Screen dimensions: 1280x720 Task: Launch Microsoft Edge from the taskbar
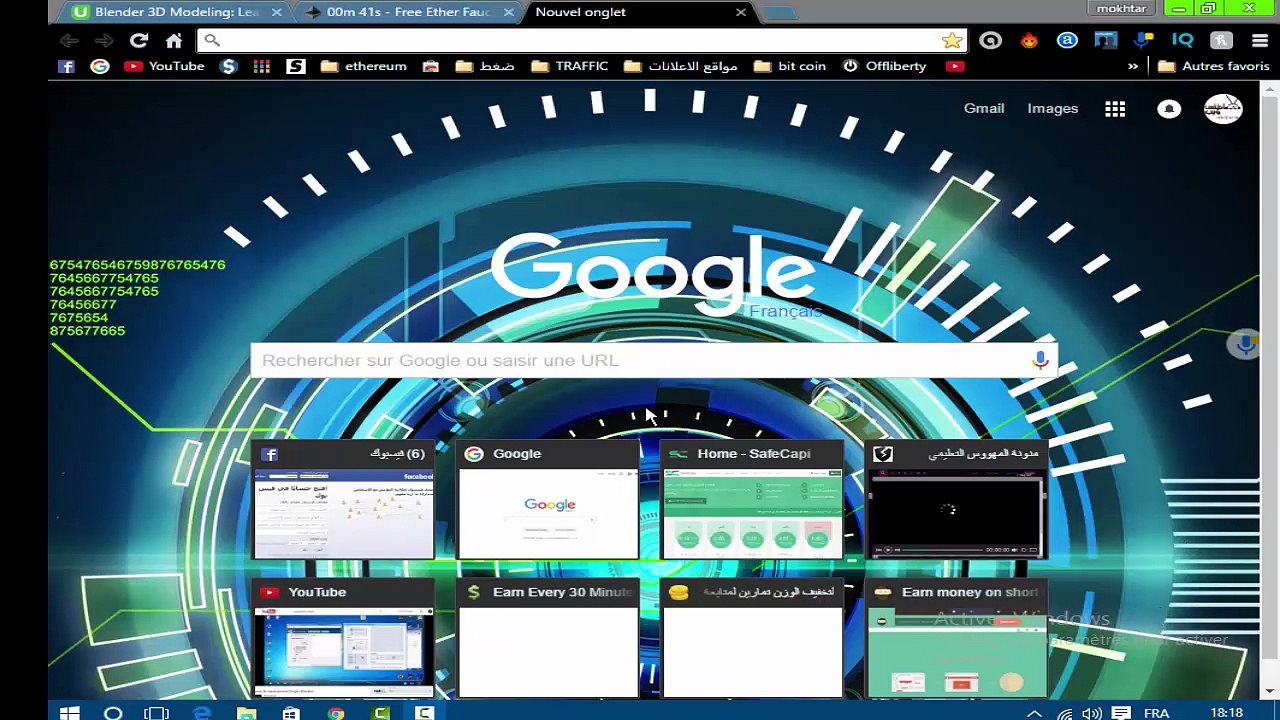pyautogui.click(x=202, y=713)
